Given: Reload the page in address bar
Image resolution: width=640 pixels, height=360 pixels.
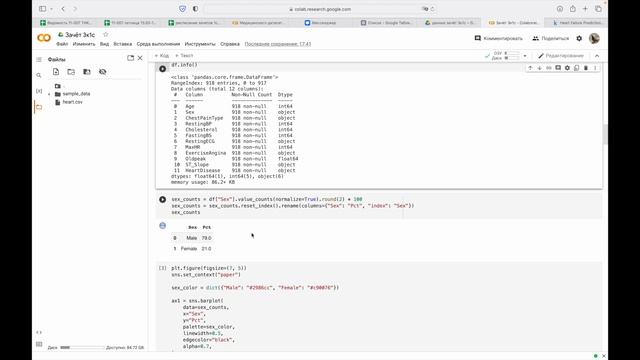Looking at the screenshot, I should coord(432,9).
